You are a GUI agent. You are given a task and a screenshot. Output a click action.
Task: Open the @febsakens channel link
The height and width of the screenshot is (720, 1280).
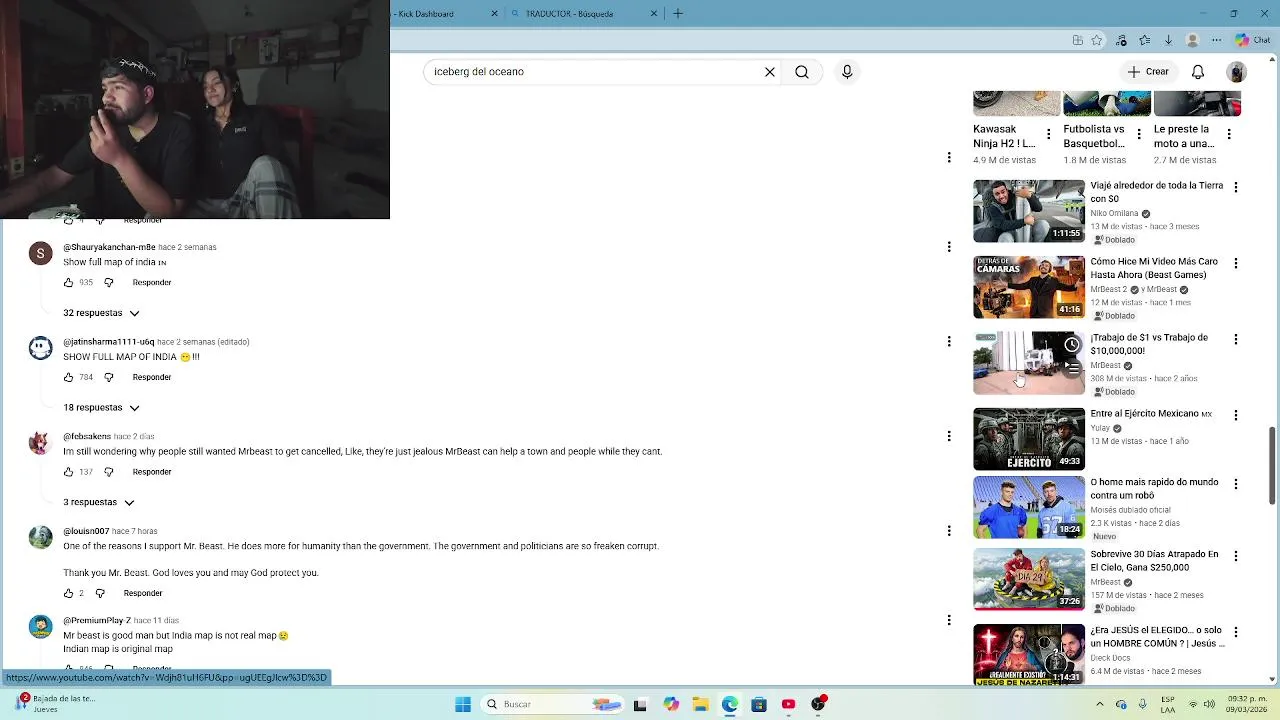[x=87, y=437]
